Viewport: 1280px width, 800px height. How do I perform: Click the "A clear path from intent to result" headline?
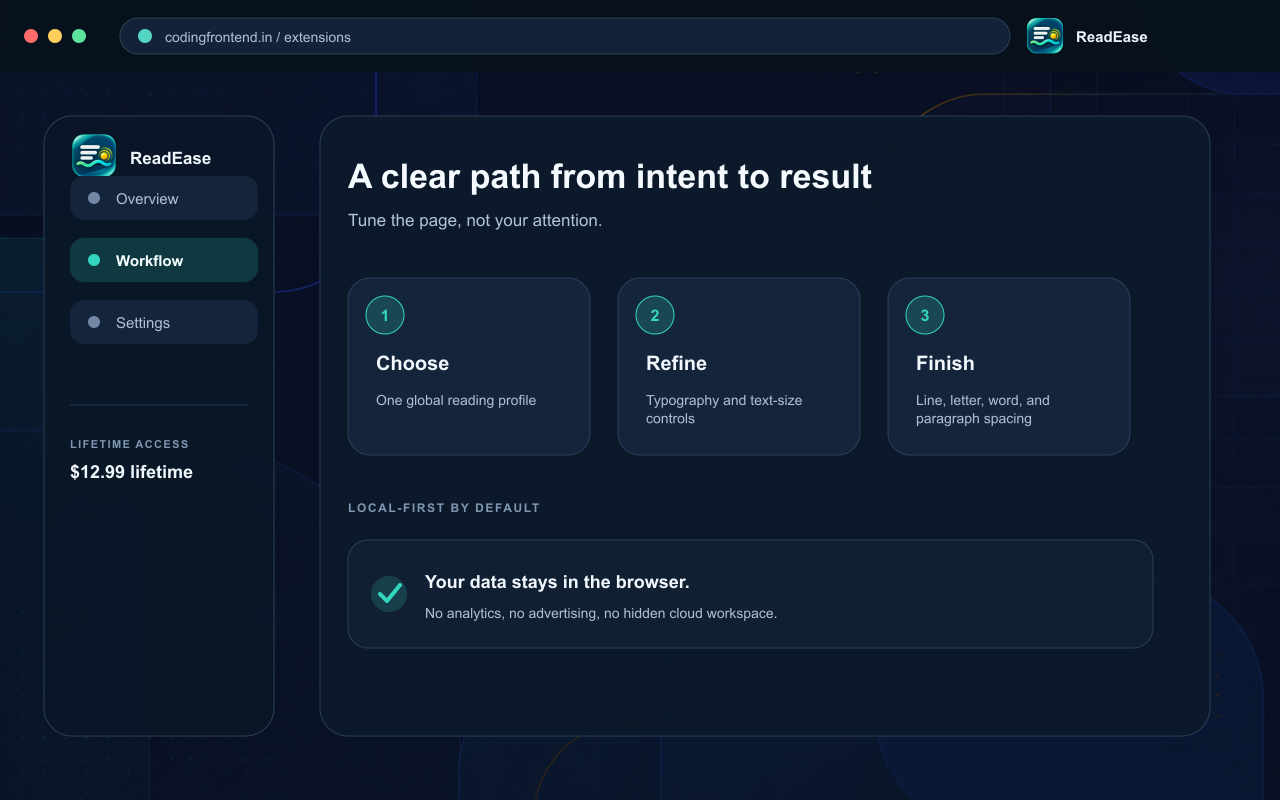[610, 177]
